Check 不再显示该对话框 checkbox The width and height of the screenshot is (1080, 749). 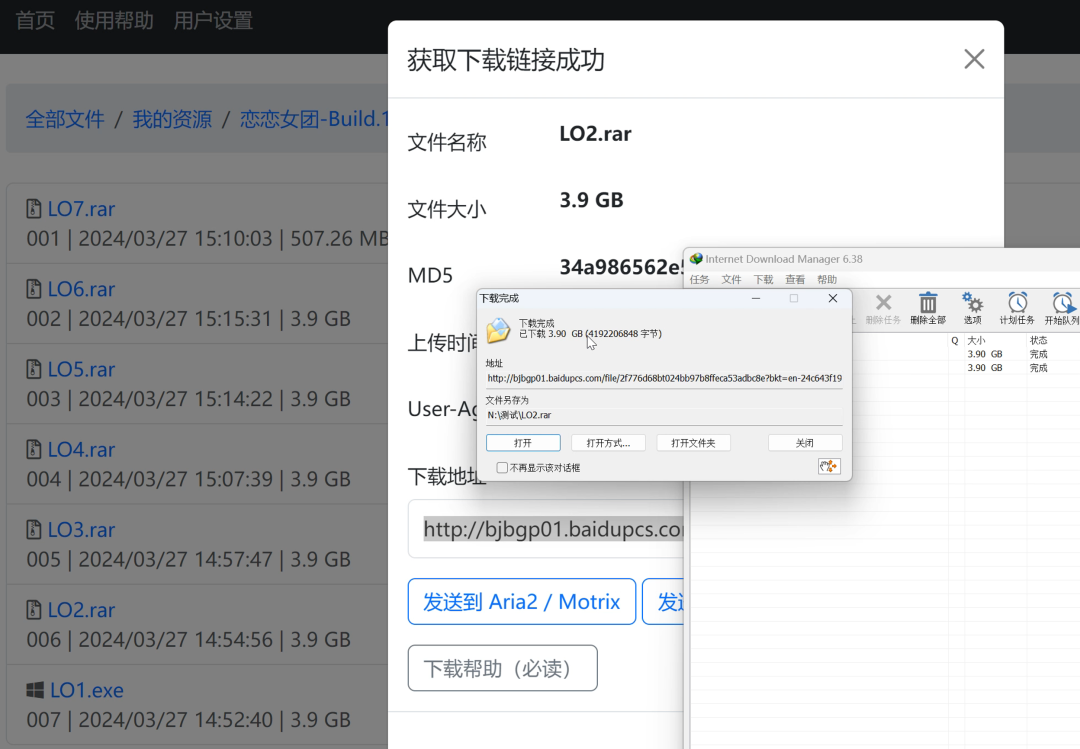click(x=502, y=468)
